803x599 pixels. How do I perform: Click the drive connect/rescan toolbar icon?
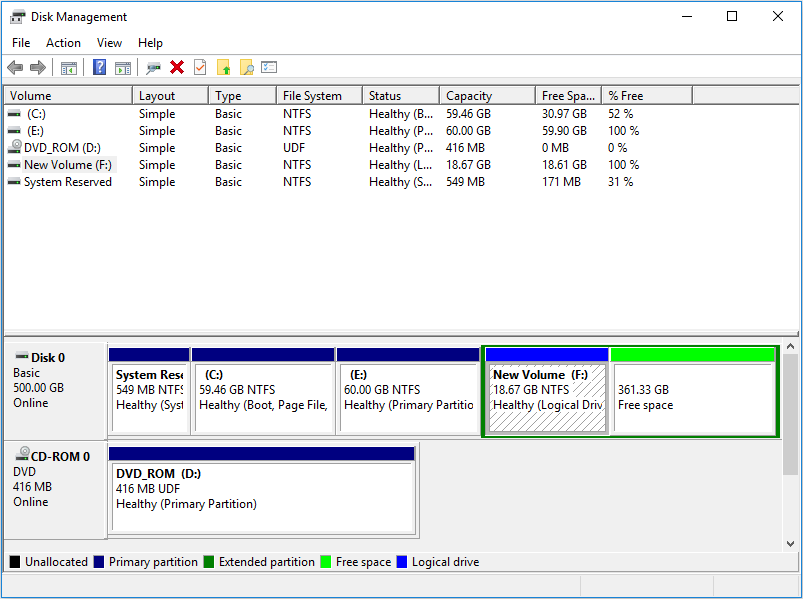point(153,68)
